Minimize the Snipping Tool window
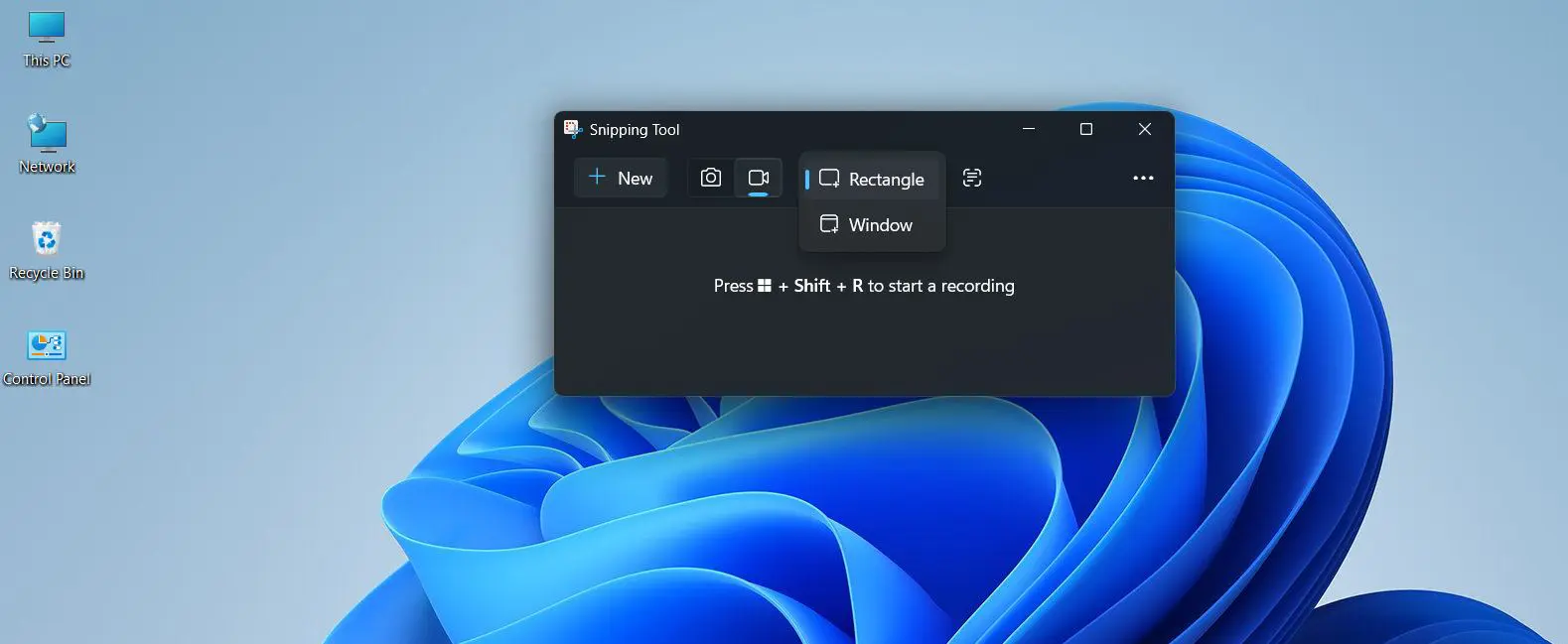Screen dimensions: 1568x644 pyautogui.click(x=1029, y=129)
